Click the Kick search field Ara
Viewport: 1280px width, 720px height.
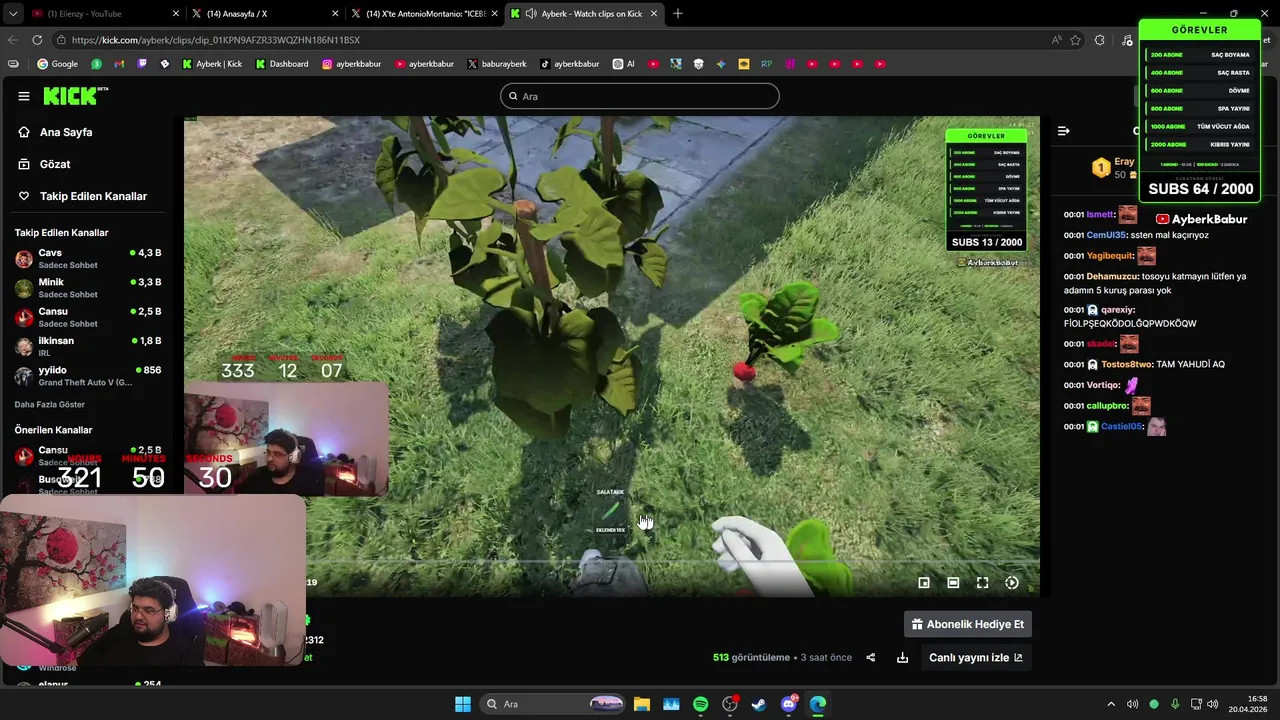point(640,96)
